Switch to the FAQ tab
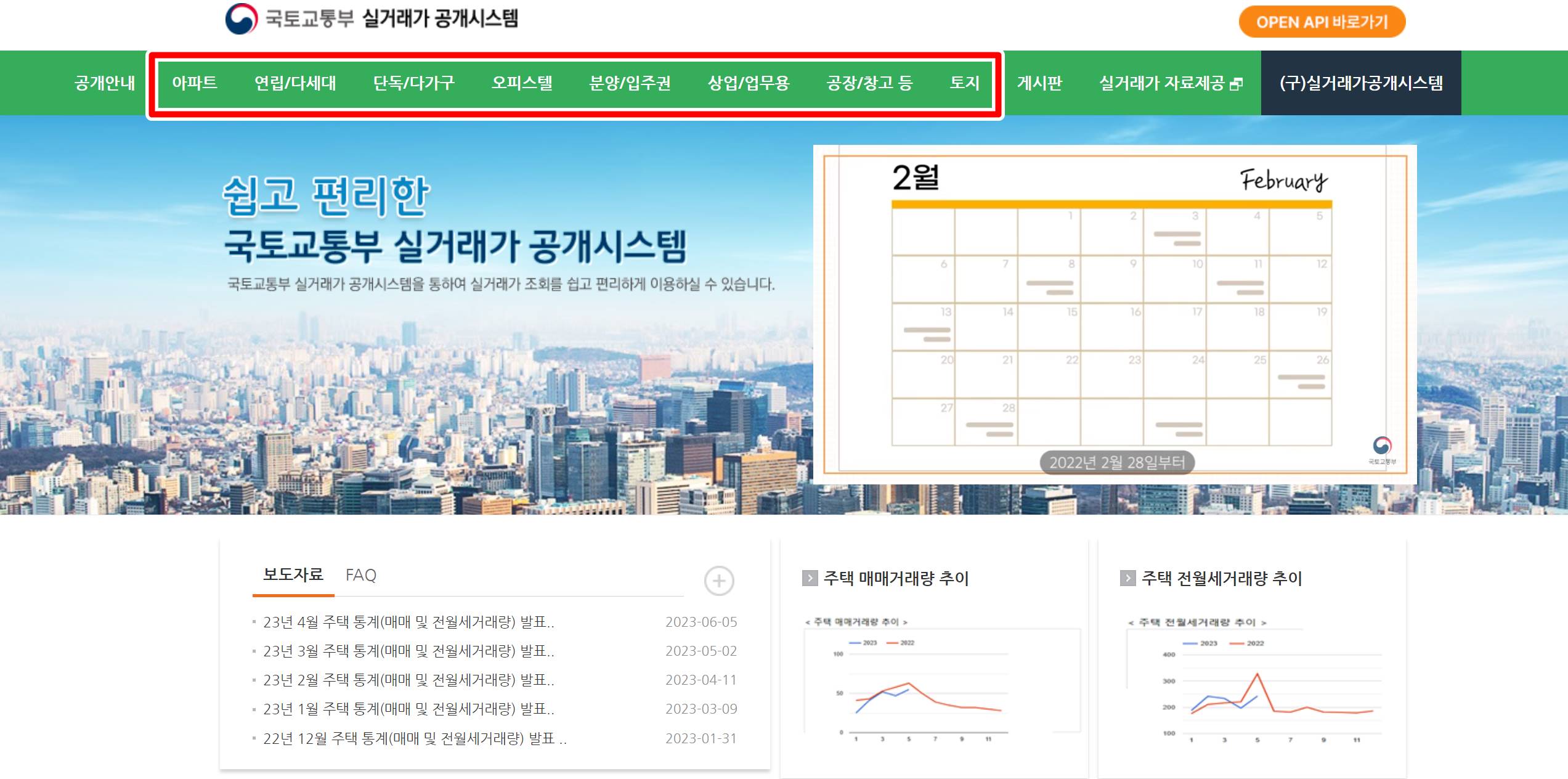Viewport: 1568px width, 779px height. (360, 575)
